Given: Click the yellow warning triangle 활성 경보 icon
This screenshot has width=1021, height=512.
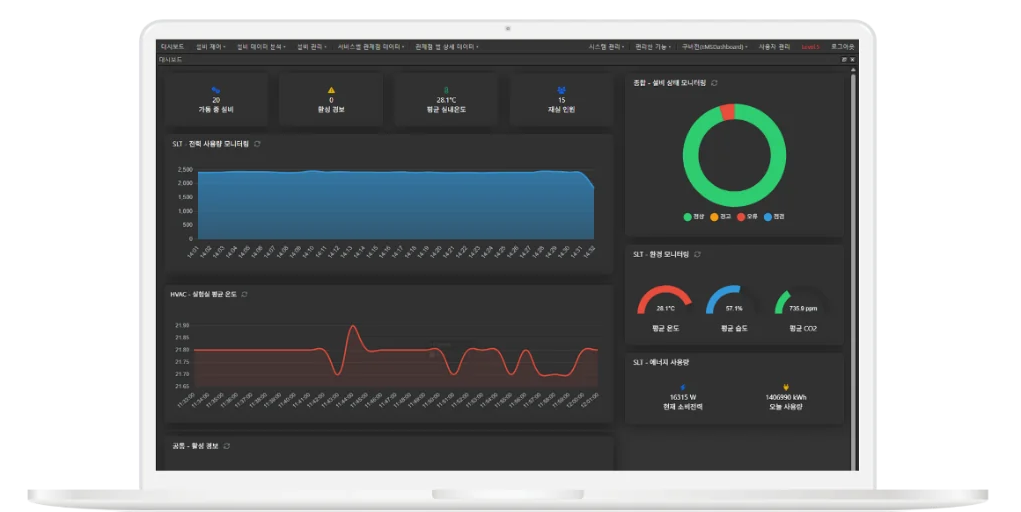Looking at the screenshot, I should click(x=331, y=91).
